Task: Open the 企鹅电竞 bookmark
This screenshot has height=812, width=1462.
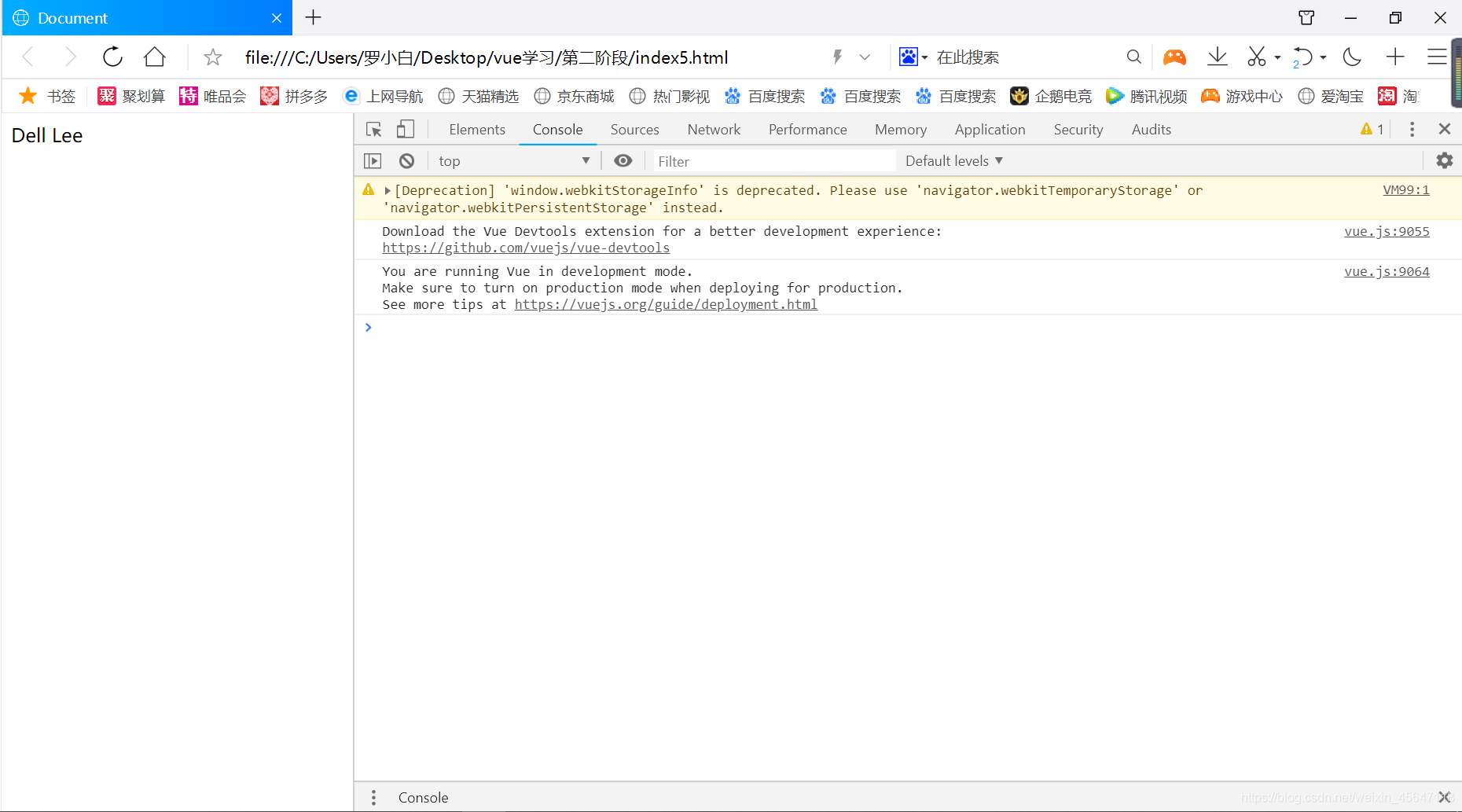Action: (x=1051, y=96)
